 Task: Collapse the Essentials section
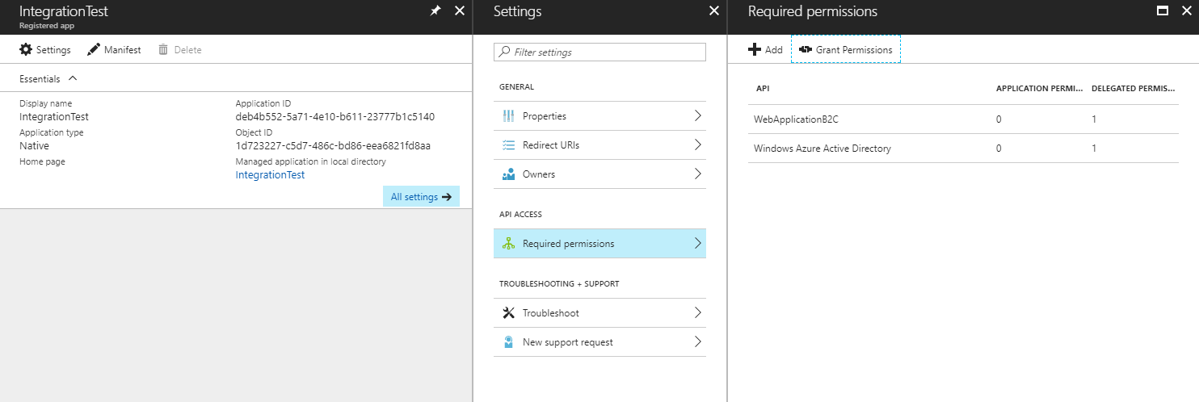[72, 79]
